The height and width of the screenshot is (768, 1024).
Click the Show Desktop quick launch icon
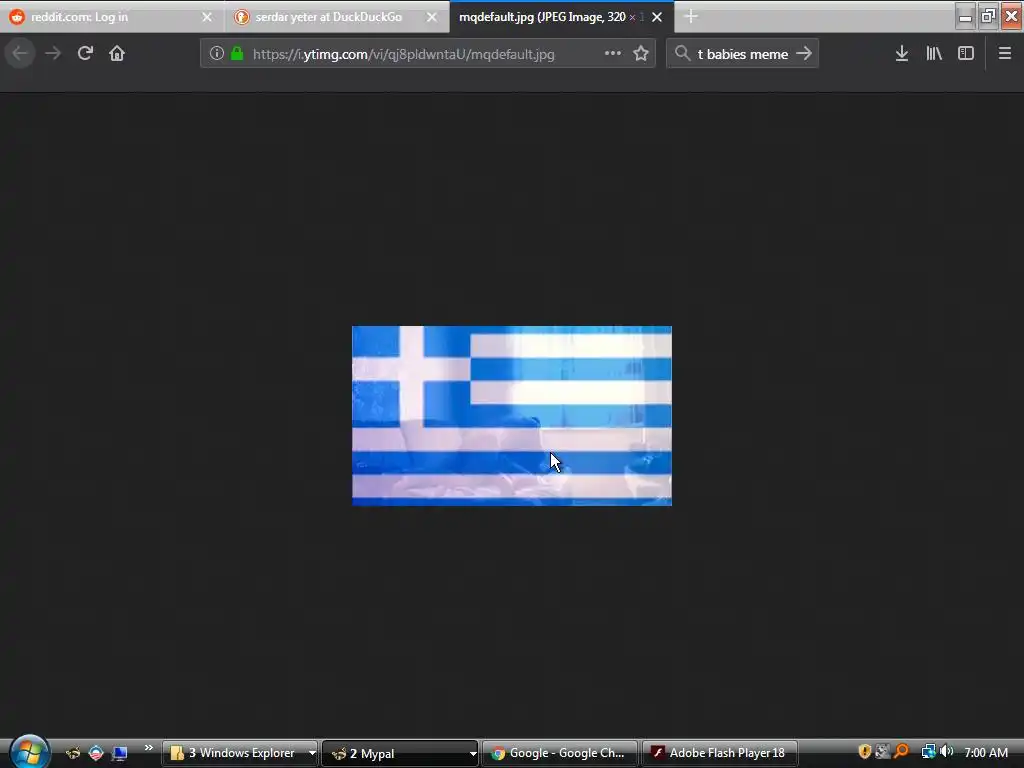[x=120, y=753]
